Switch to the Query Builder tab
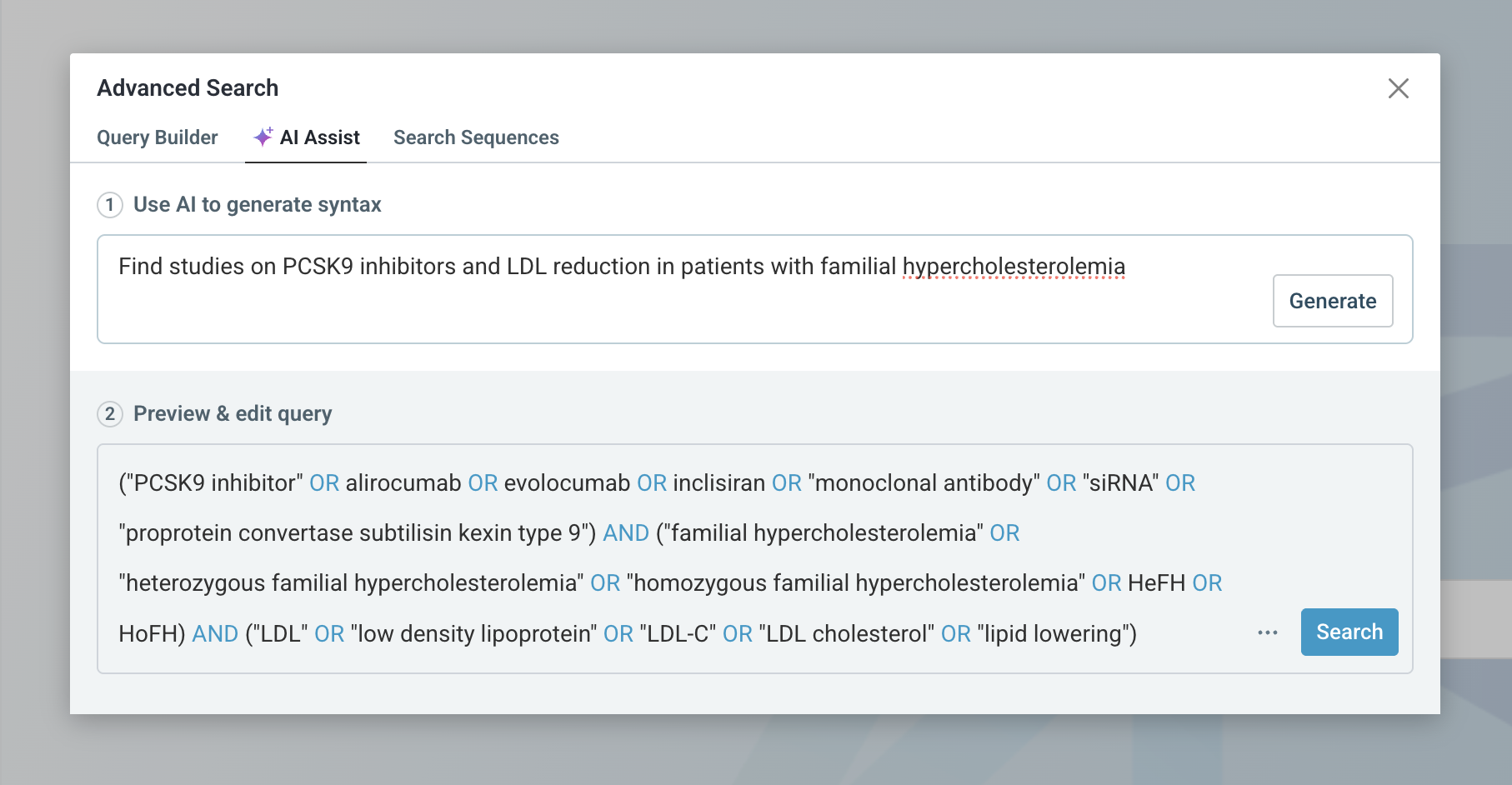 [x=158, y=137]
